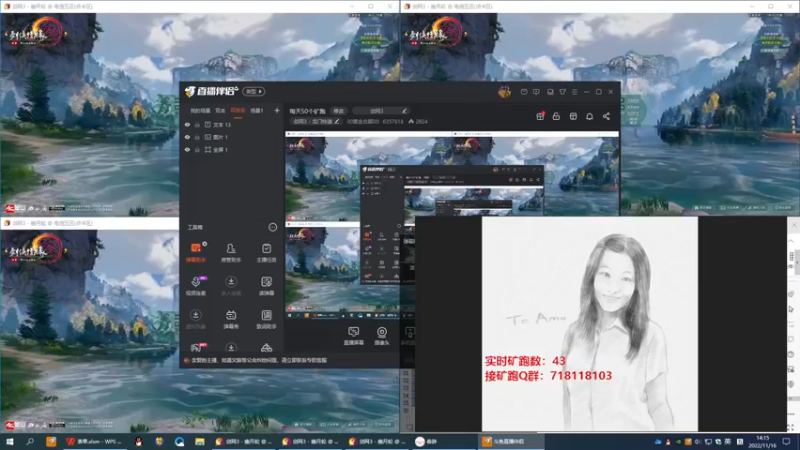The image size is (800, 450).
Task: Switch to the 双击 scene tab
Action: (220, 111)
